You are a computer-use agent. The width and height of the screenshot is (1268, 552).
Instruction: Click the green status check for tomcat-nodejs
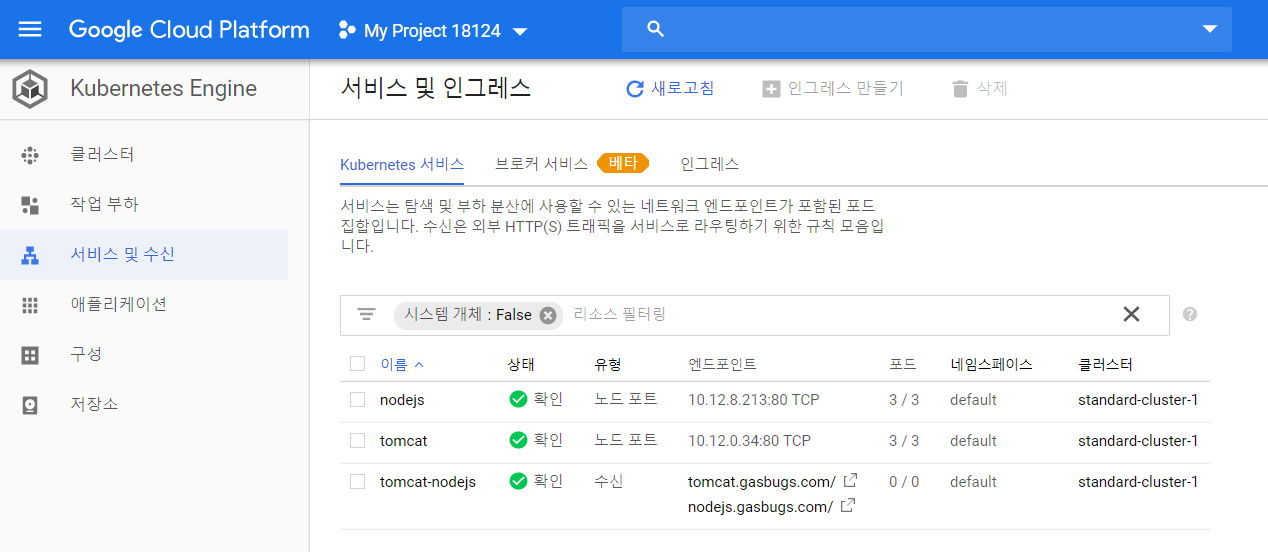pyautogui.click(x=518, y=481)
